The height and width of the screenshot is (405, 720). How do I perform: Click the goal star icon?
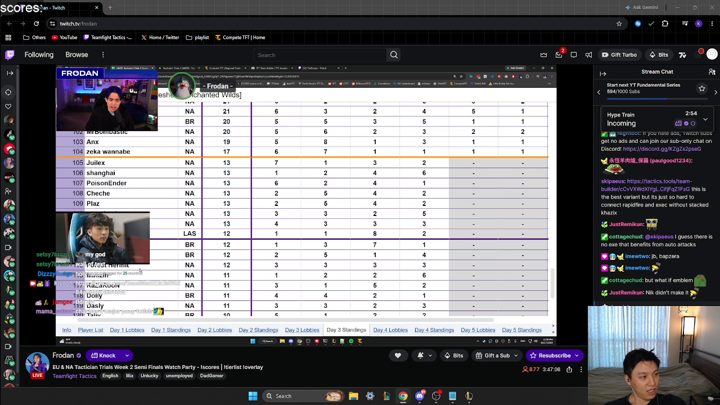coord(702,89)
